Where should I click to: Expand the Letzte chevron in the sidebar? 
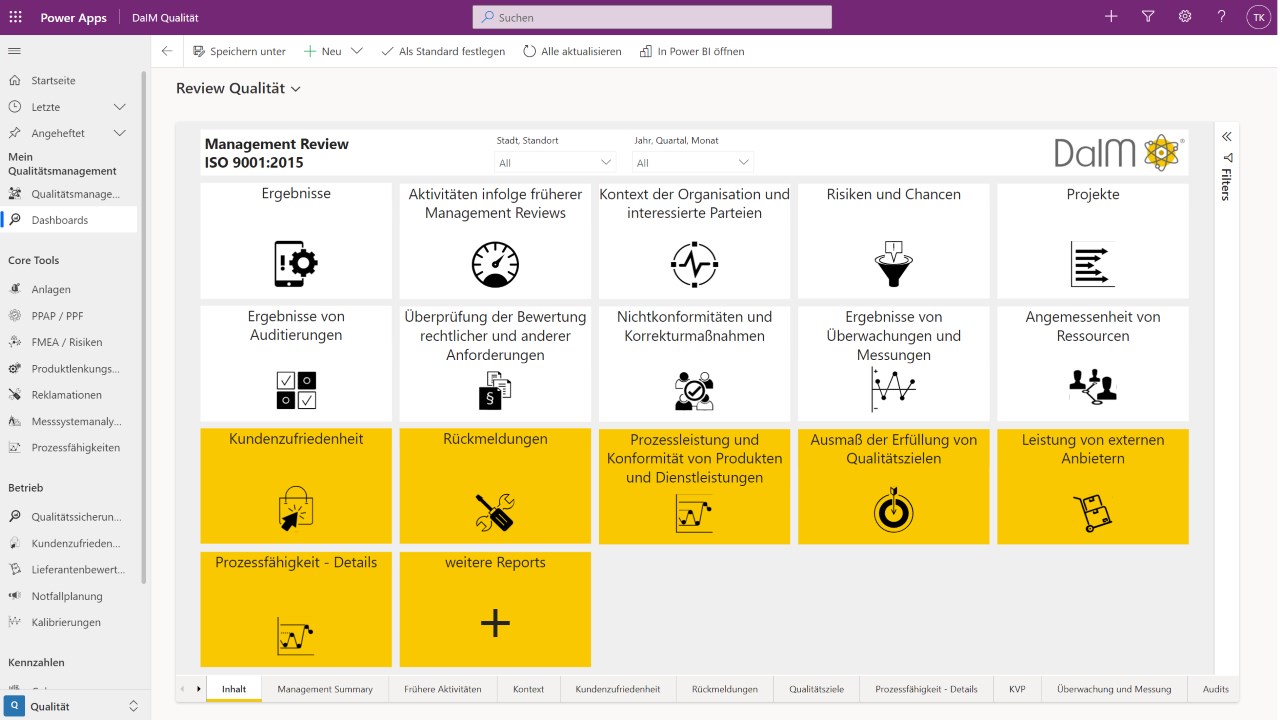119,107
